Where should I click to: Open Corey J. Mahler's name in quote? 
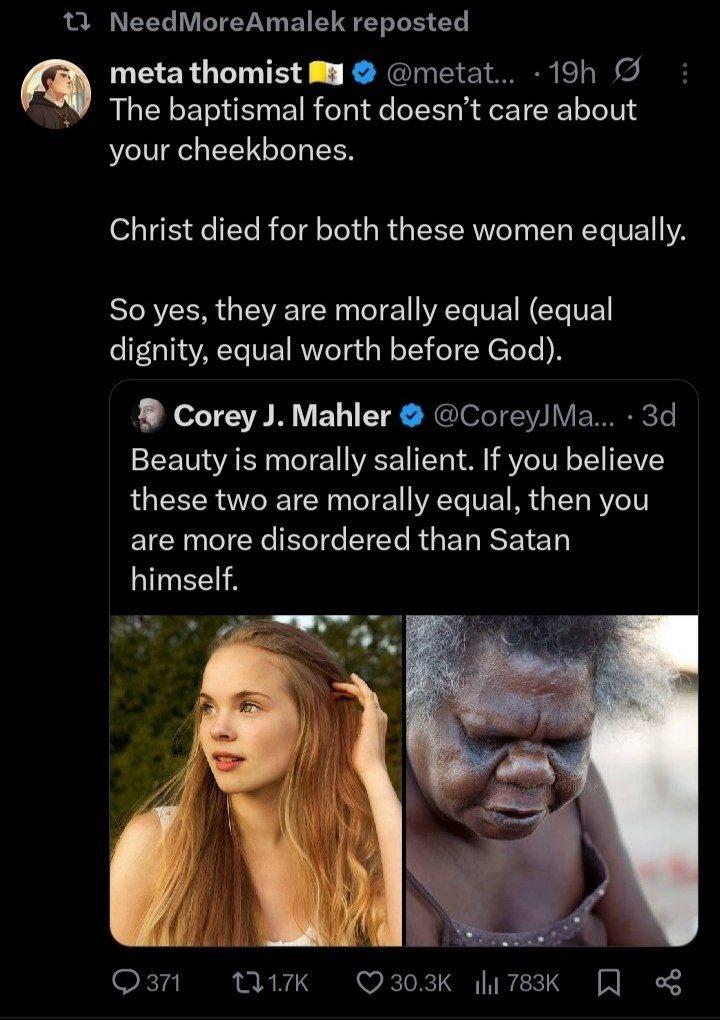281,416
